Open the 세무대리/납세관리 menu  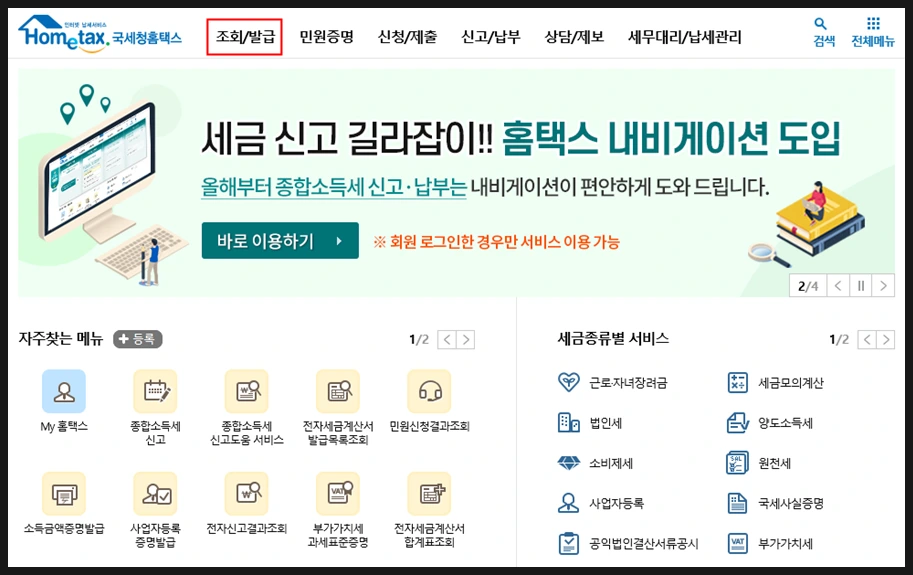click(x=684, y=37)
